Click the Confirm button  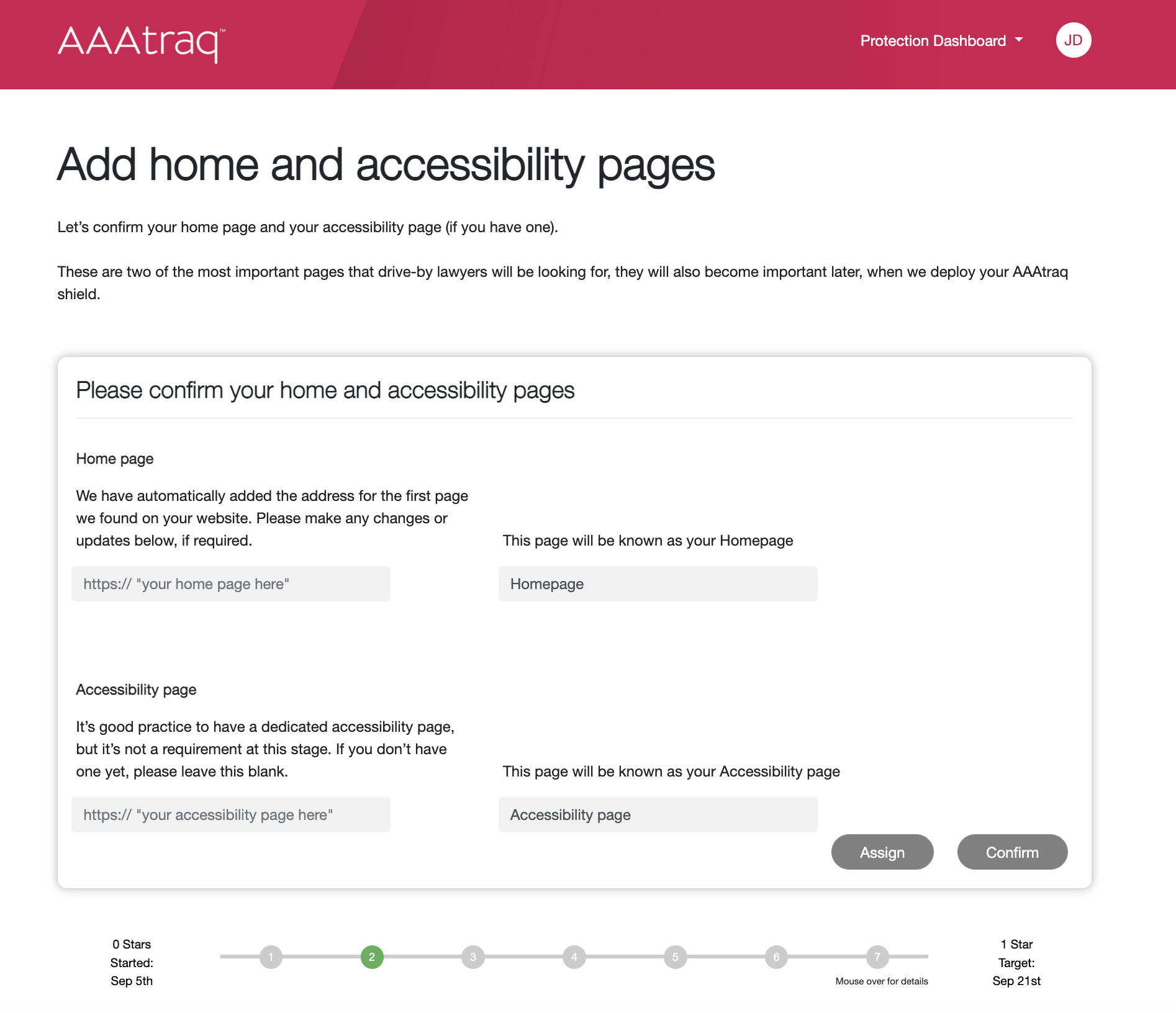point(1012,852)
